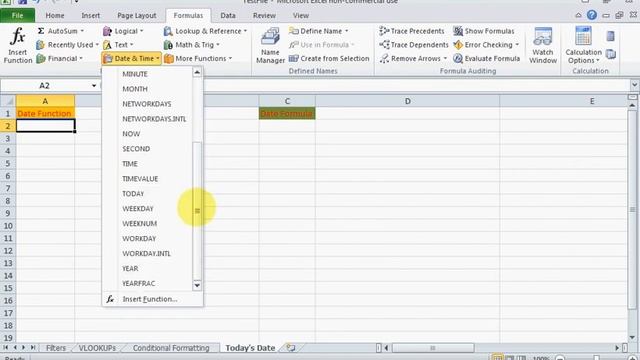This screenshot has width=640, height=360.
Task: Click the horizontal sheet scrollbar thumb
Action: [x=433, y=348]
